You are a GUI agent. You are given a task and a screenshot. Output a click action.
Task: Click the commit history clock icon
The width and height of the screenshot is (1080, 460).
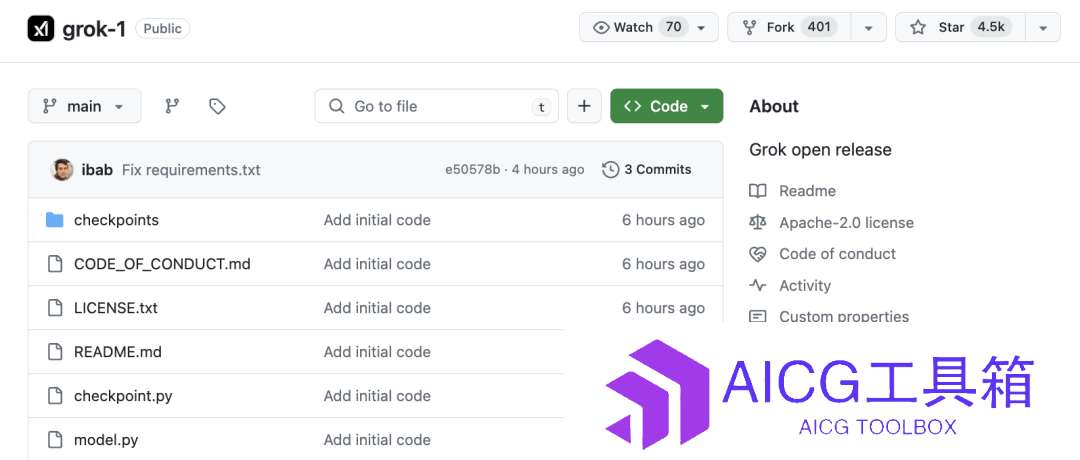tap(610, 169)
